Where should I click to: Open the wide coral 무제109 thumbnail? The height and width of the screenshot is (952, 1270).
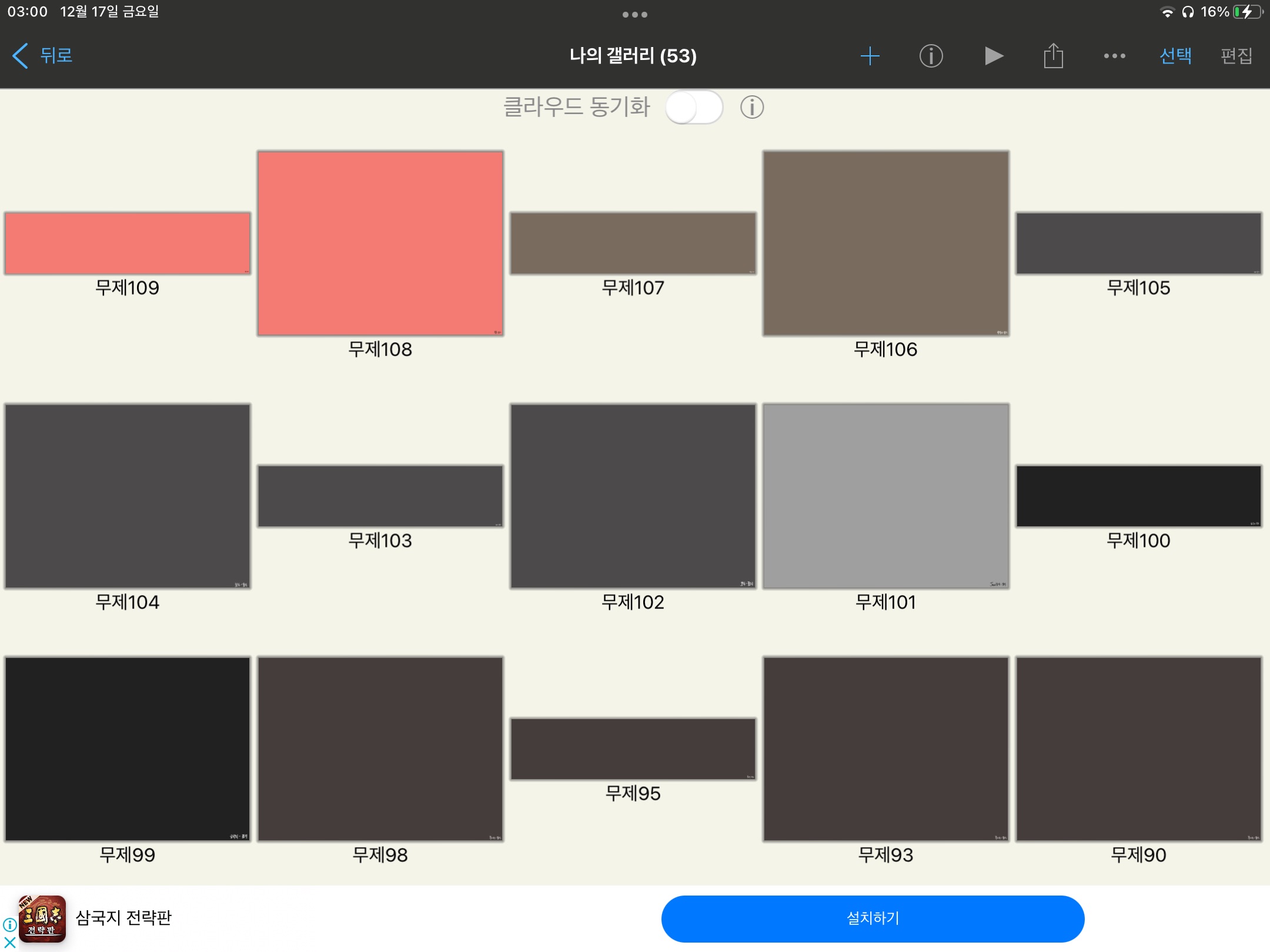pyautogui.click(x=127, y=243)
